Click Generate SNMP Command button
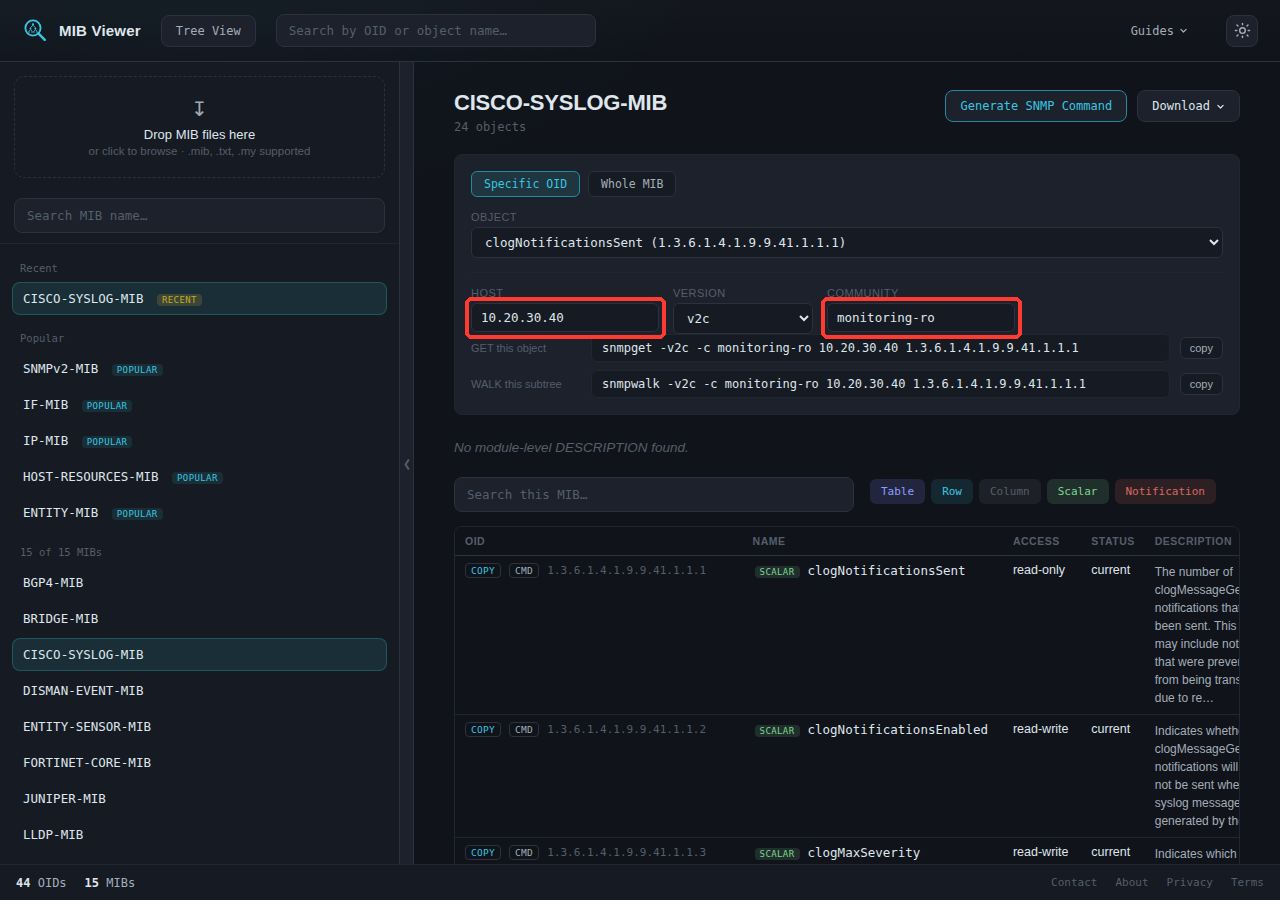Image resolution: width=1280 pixels, height=900 pixels. (1036, 106)
